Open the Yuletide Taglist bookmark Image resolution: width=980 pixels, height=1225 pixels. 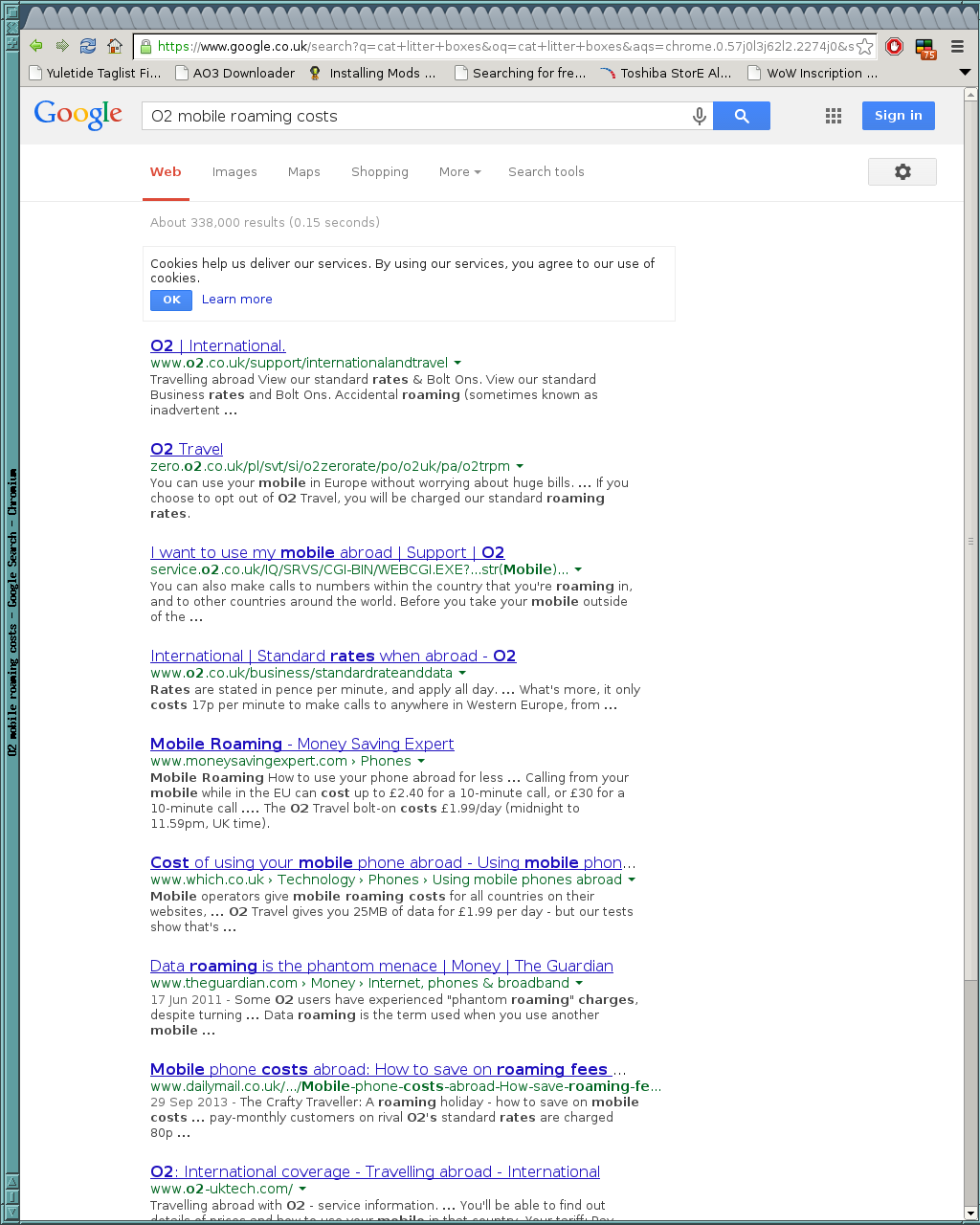coord(96,73)
